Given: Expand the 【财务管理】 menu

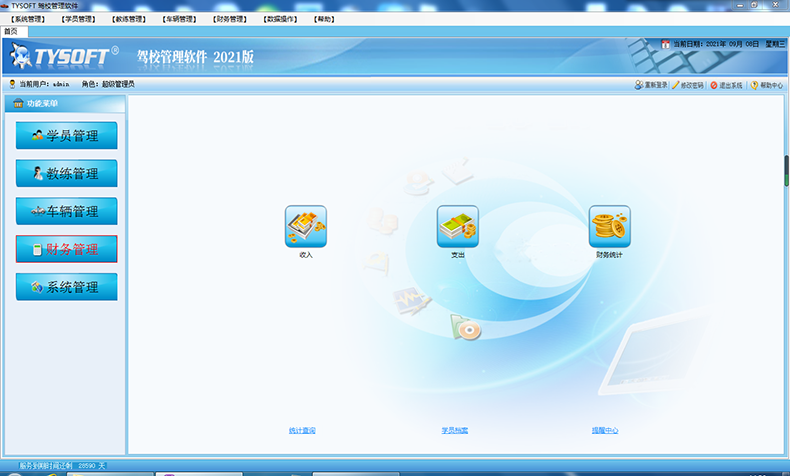Looking at the screenshot, I should tap(230, 19).
